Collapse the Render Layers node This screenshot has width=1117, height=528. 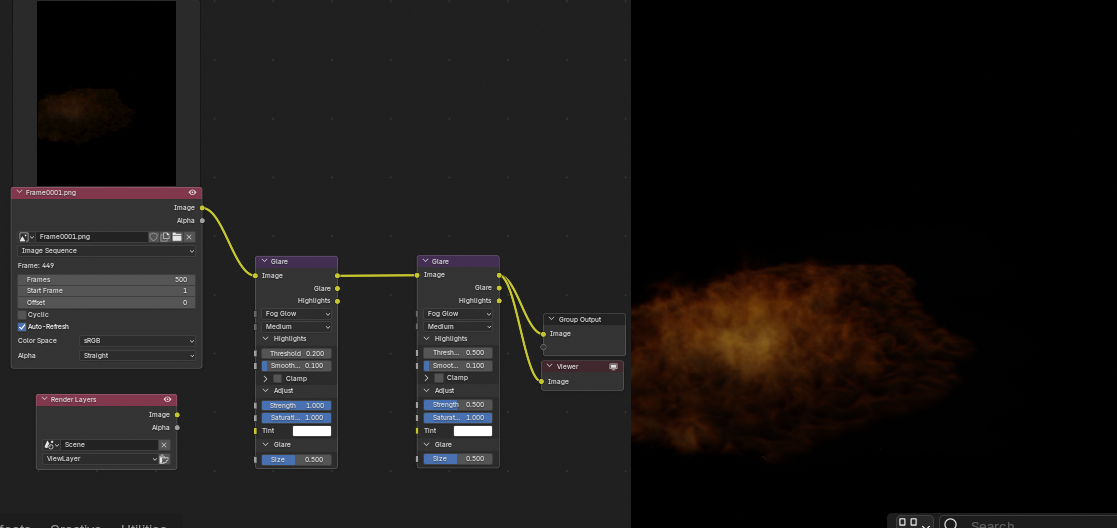click(44, 400)
